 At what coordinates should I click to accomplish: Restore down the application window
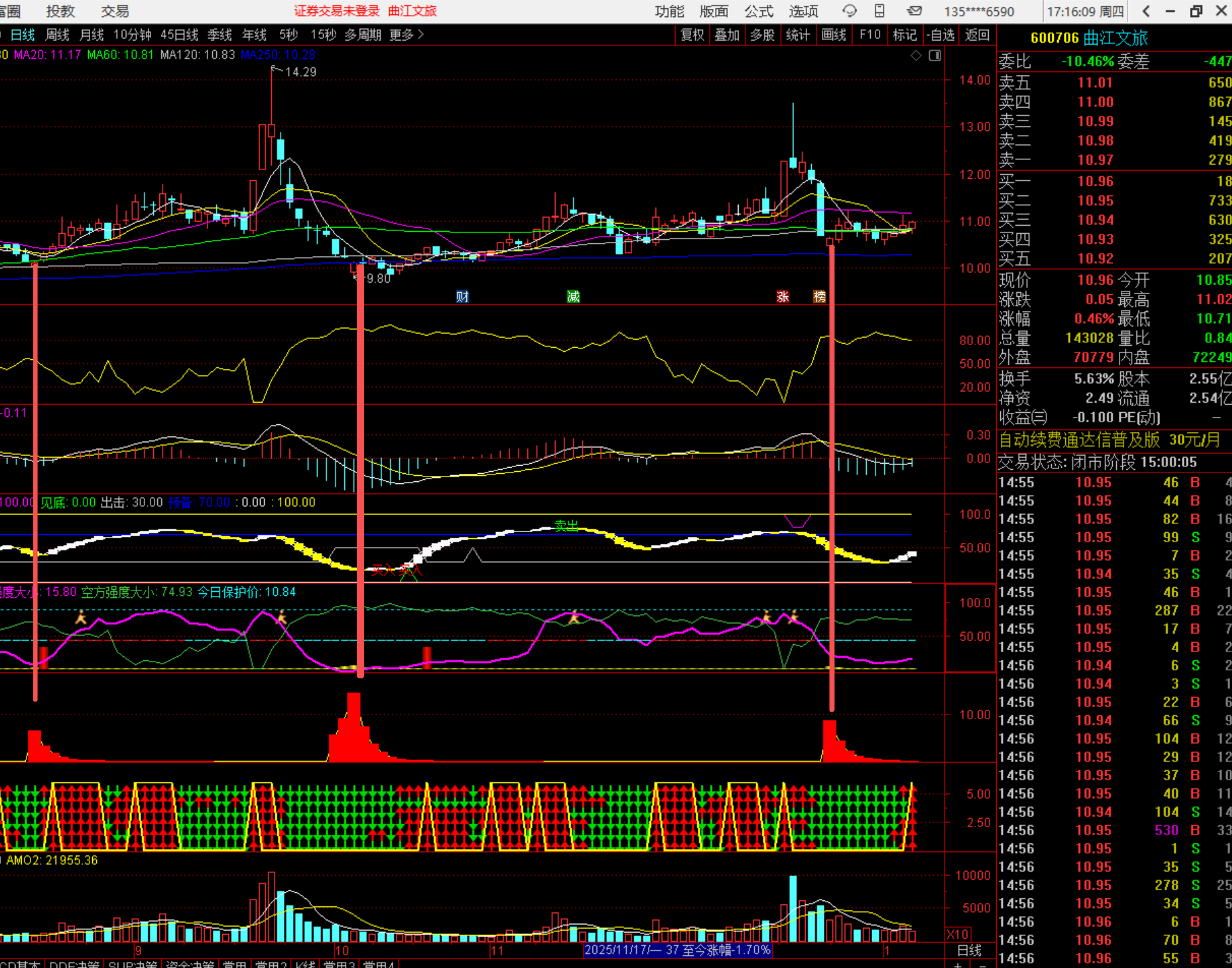(x=1195, y=11)
